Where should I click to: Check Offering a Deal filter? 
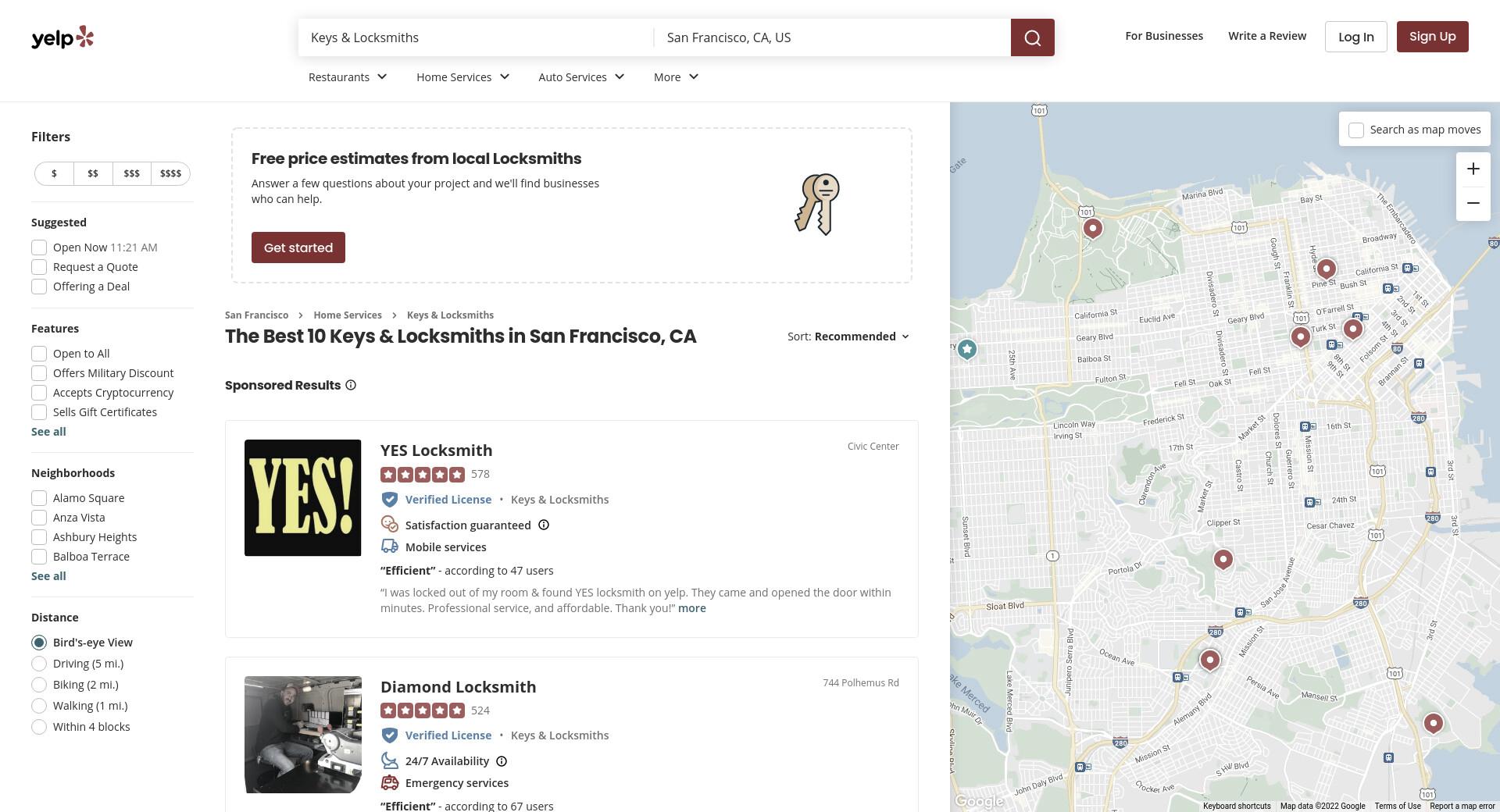(39, 287)
